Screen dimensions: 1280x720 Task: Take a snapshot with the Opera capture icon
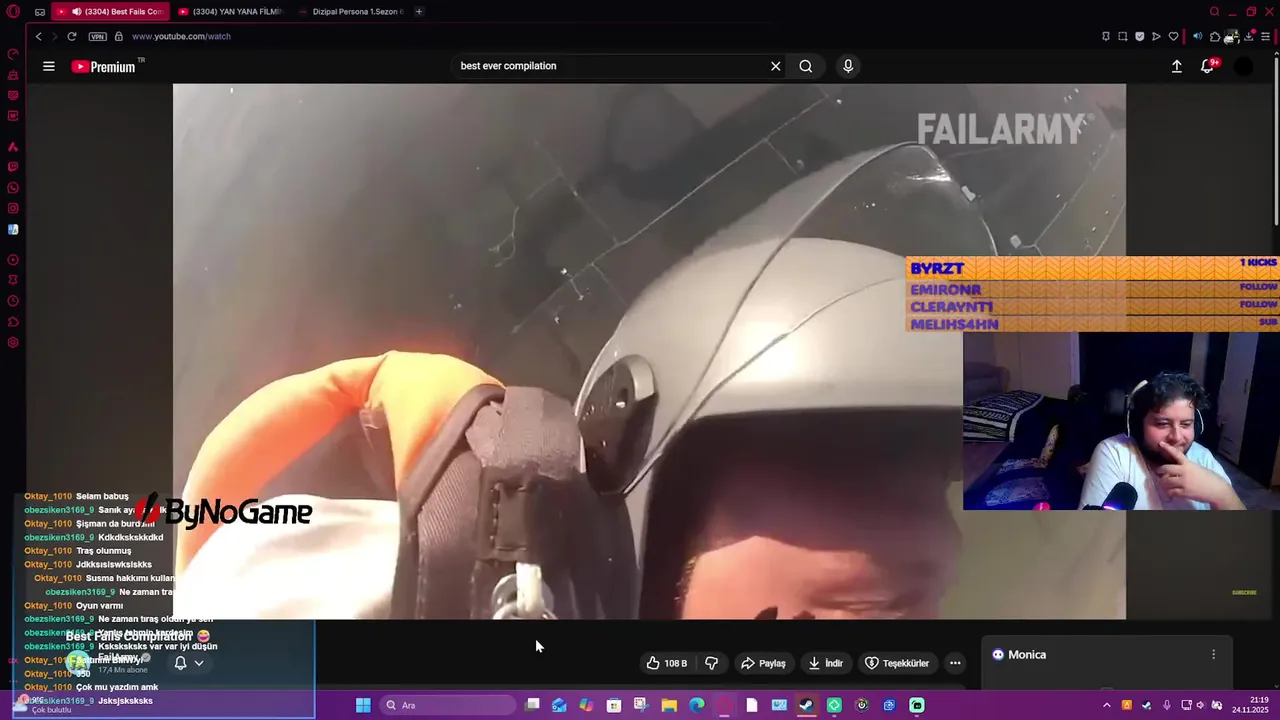coord(1122,36)
